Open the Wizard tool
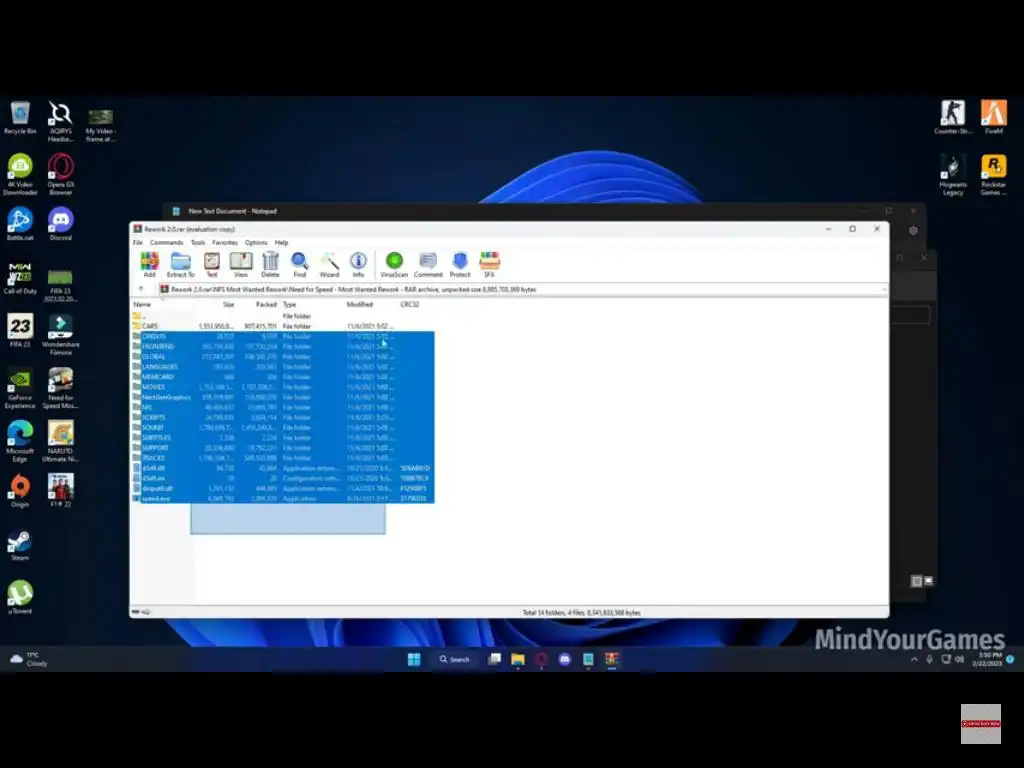Screen dimensions: 1024x768 329,264
